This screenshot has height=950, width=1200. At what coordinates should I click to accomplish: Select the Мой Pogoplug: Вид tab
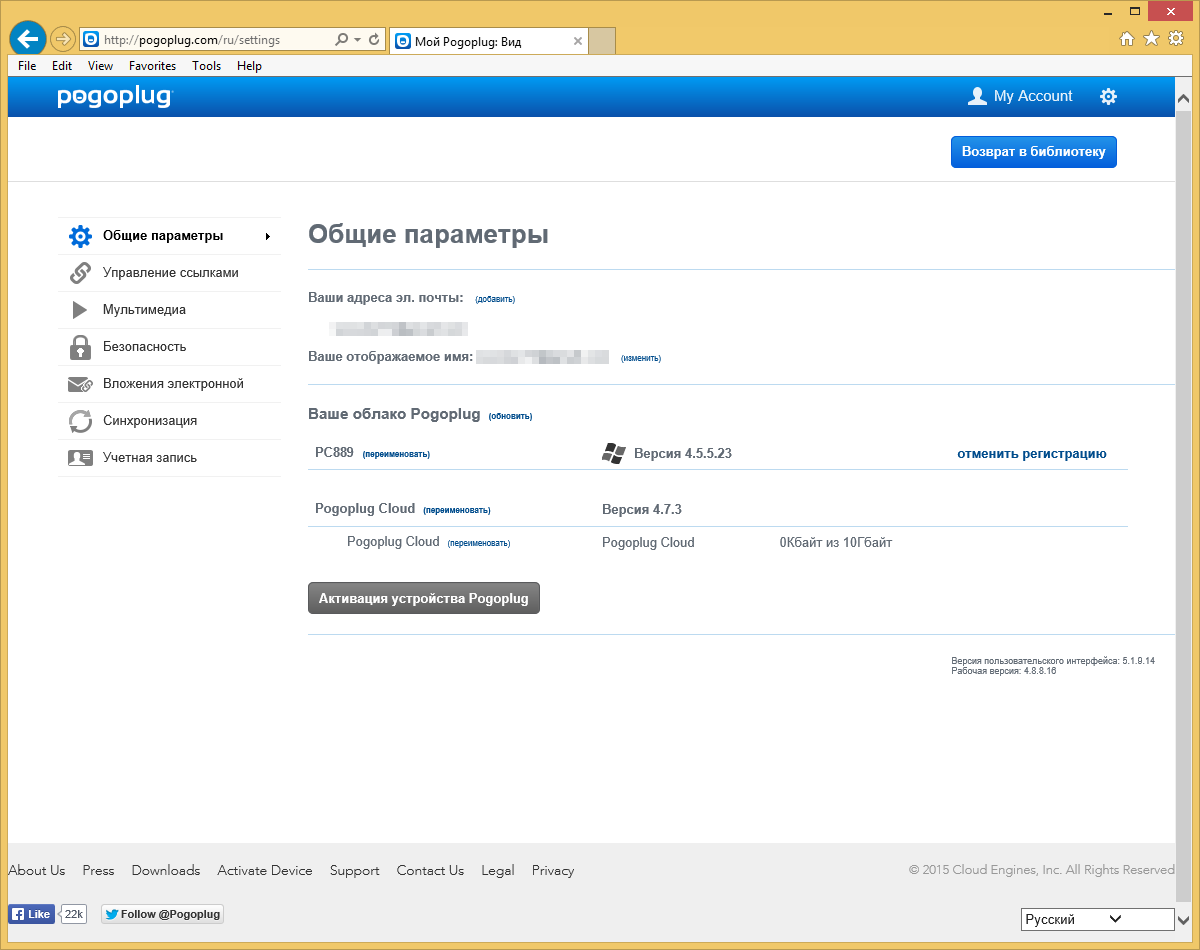pos(489,41)
